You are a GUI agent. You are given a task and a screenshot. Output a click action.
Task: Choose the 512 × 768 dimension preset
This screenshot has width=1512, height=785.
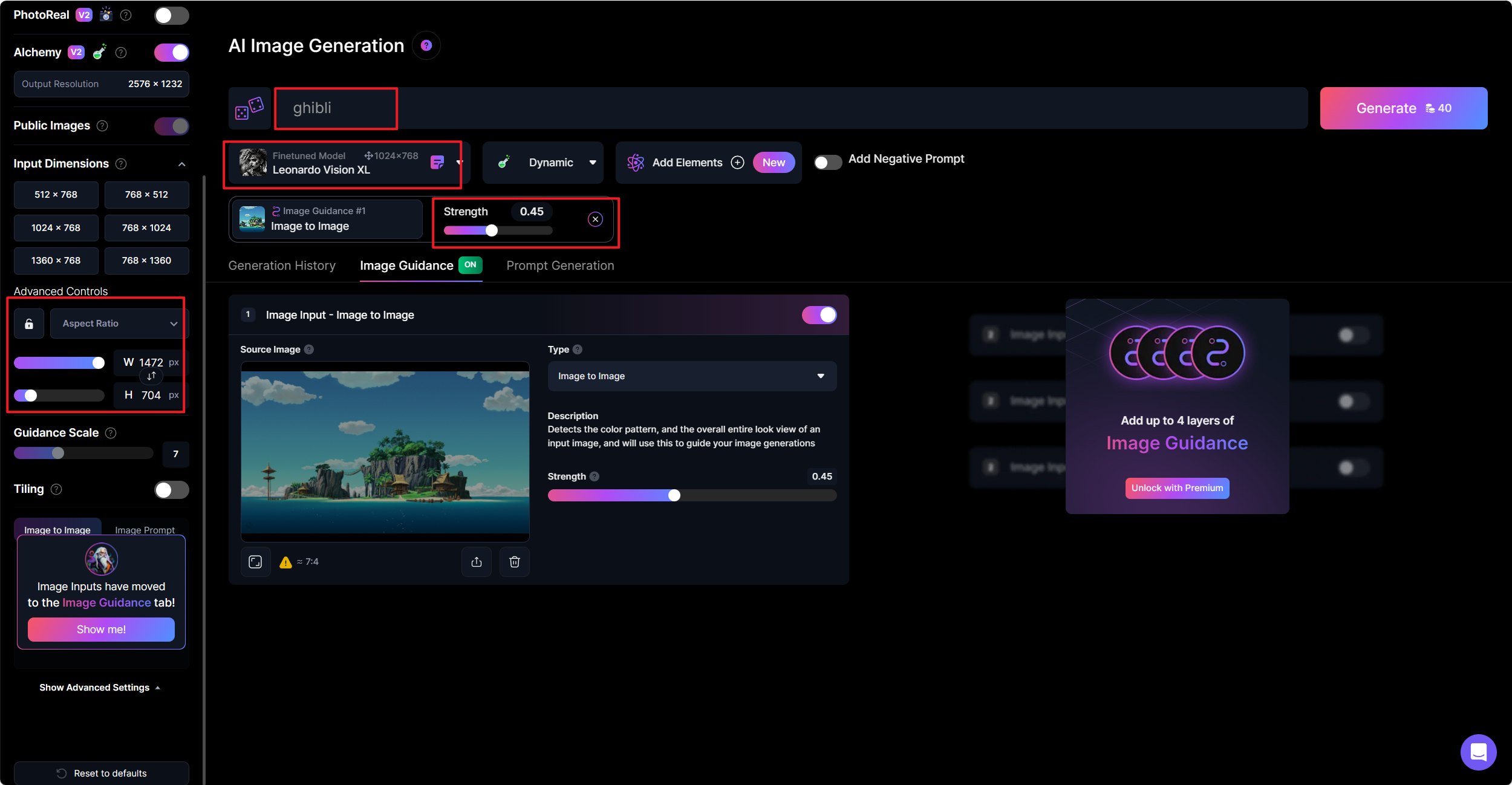pos(56,195)
